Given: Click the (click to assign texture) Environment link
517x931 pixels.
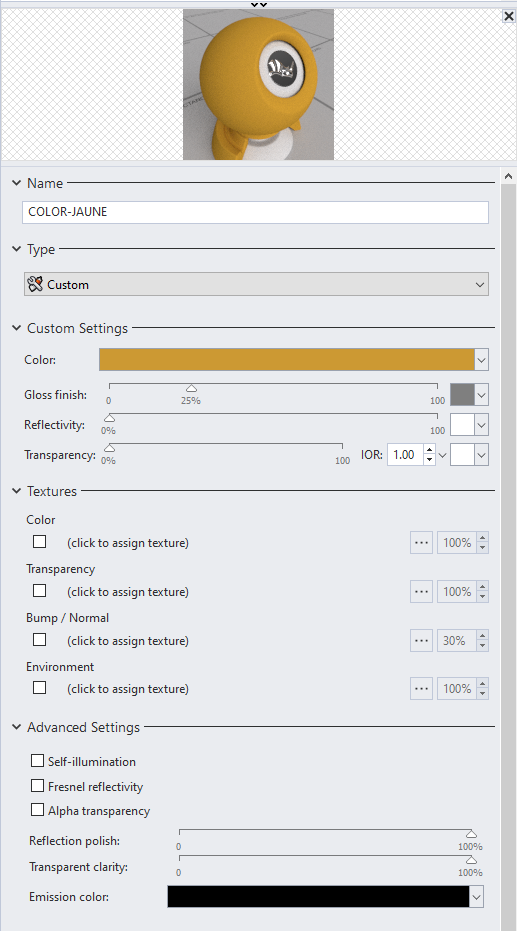Looking at the screenshot, I should (x=128, y=689).
